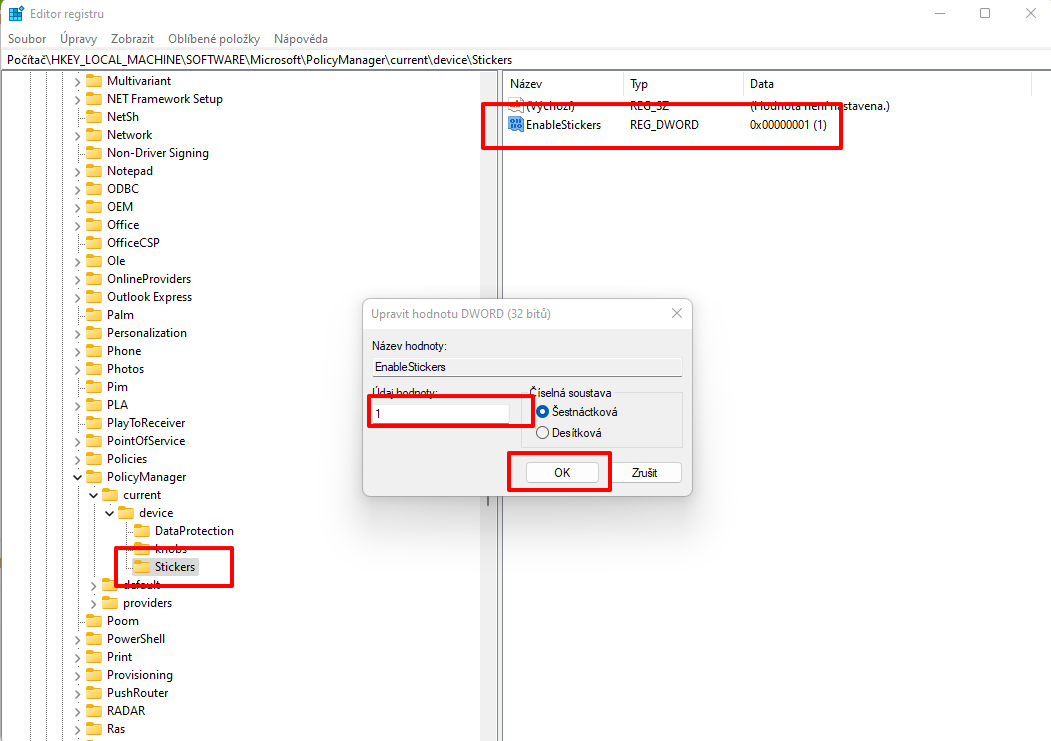Select the Phone key
This screenshot has width=1051, height=741.
click(x=124, y=350)
